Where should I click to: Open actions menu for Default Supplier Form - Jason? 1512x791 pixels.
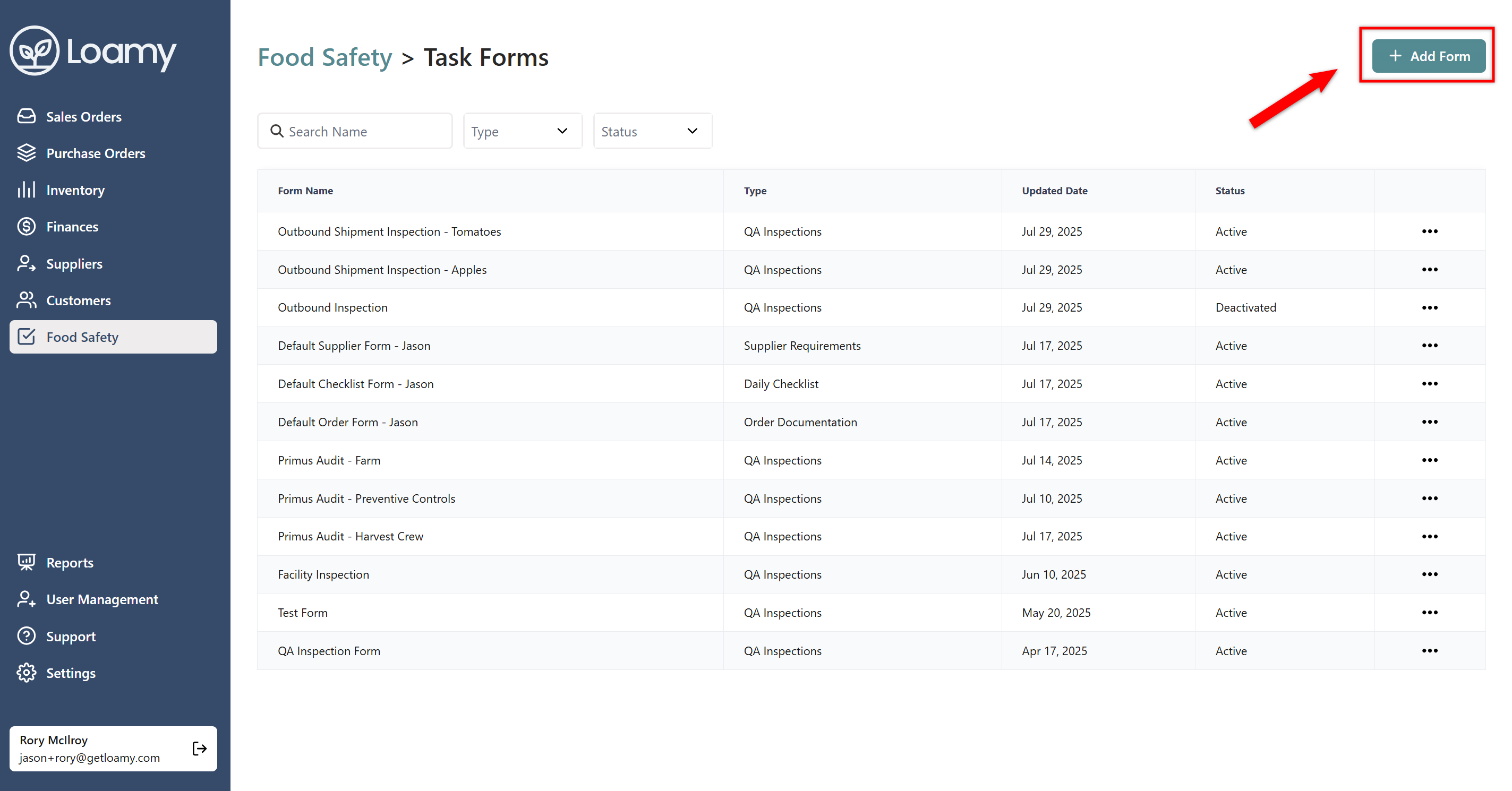point(1429,346)
